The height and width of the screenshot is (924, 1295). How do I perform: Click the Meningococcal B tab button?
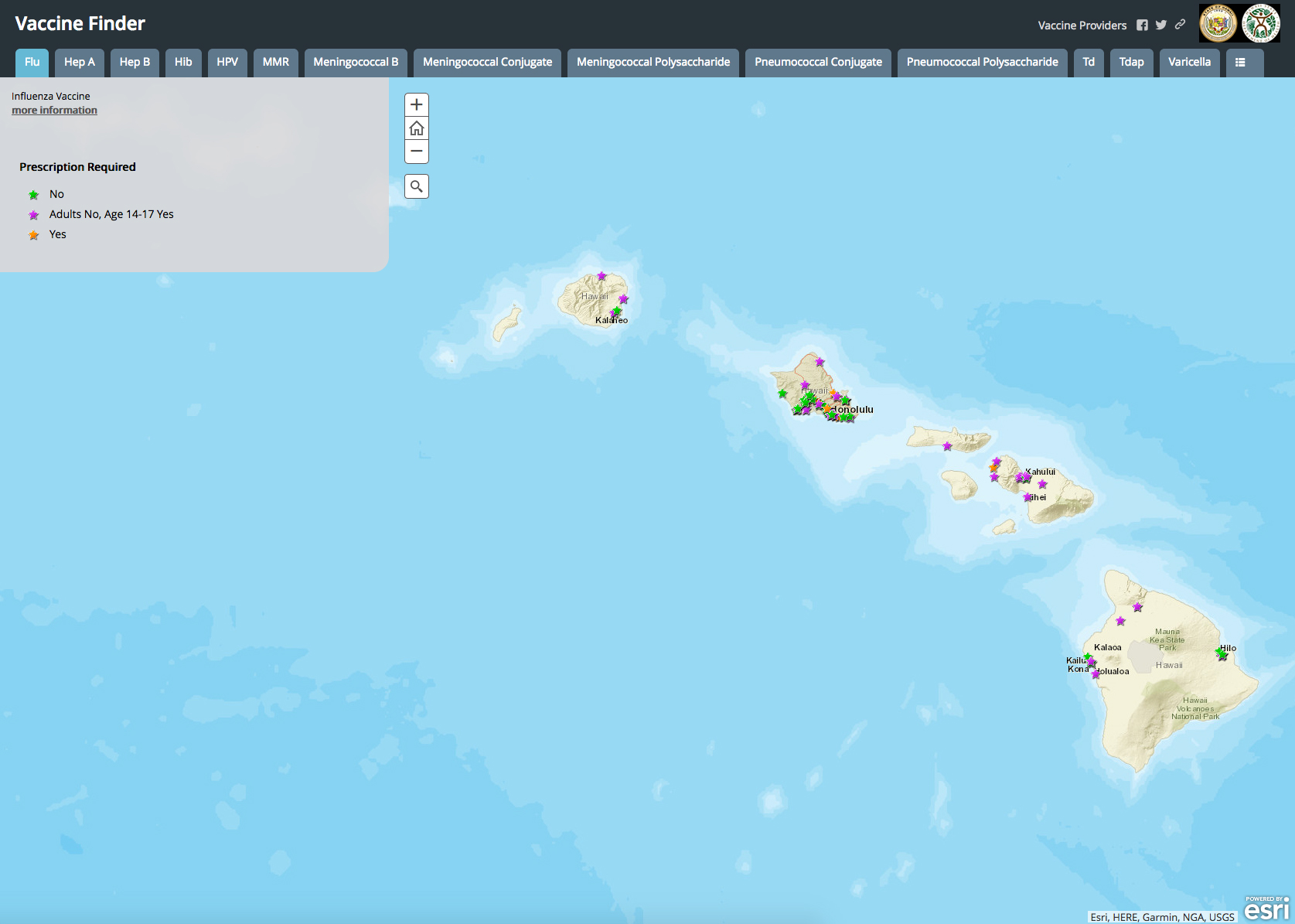[356, 62]
